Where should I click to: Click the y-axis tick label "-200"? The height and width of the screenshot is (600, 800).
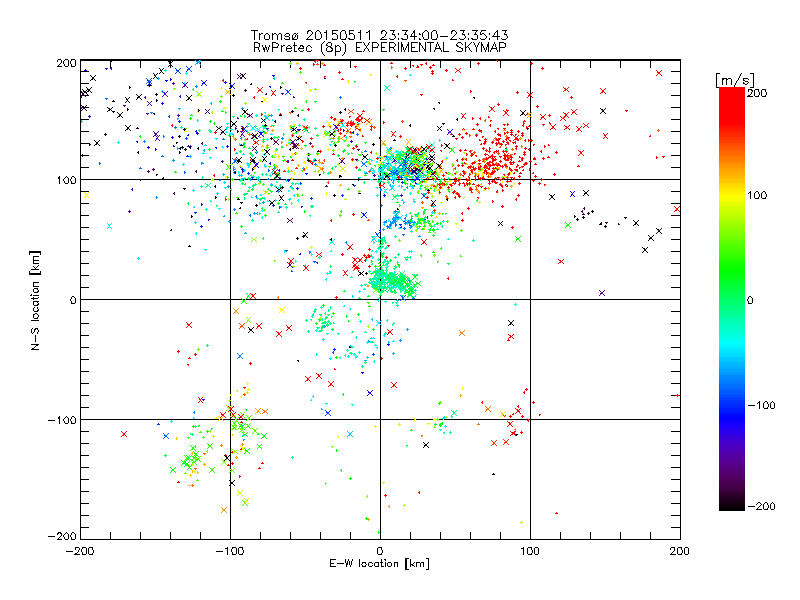click(x=63, y=536)
